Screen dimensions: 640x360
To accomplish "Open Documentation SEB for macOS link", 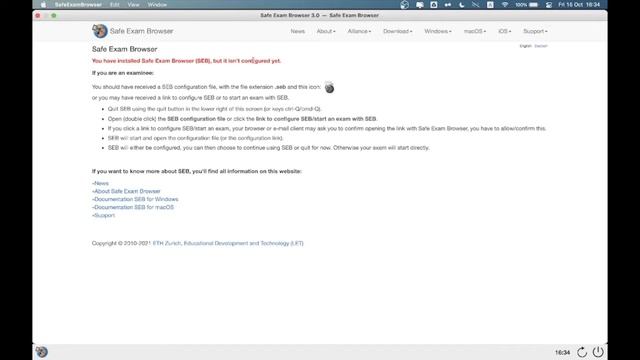I will [134, 207].
